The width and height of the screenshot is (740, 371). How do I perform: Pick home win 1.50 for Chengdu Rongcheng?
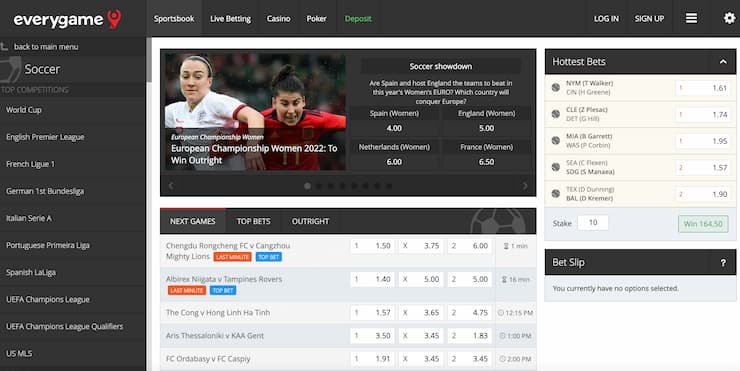(x=372, y=246)
